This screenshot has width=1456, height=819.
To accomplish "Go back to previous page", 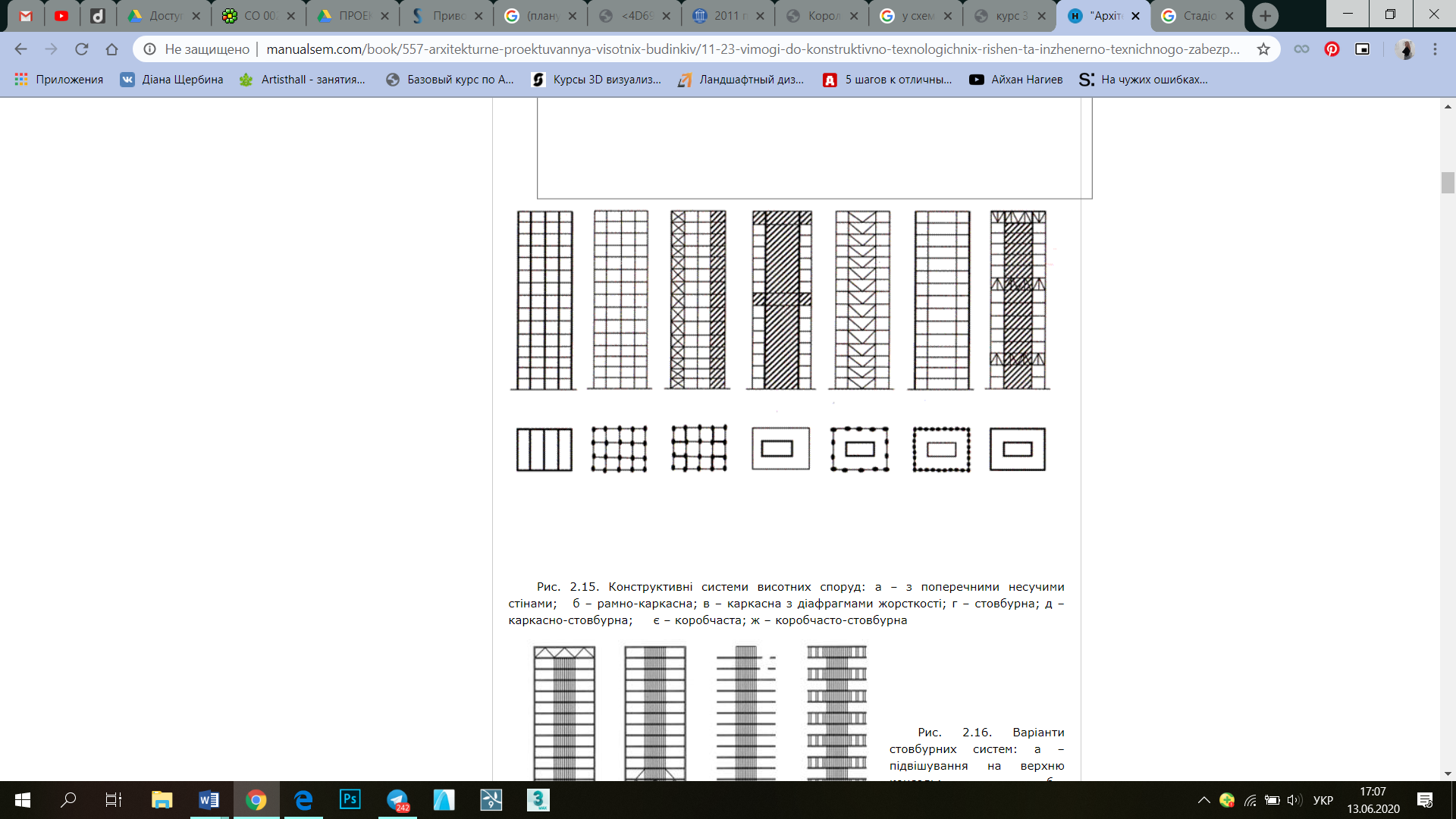I will [20, 49].
